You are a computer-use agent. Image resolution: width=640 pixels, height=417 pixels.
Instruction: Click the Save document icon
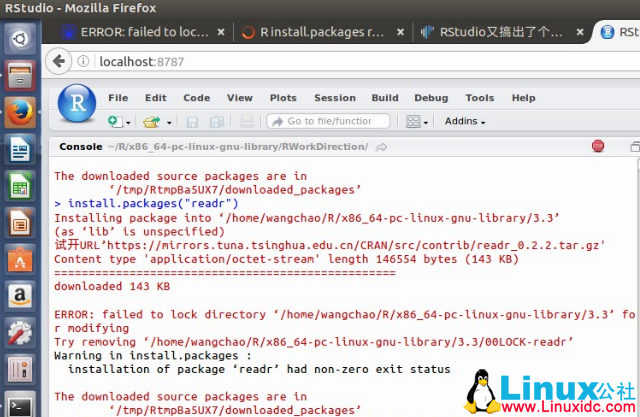click(192, 122)
